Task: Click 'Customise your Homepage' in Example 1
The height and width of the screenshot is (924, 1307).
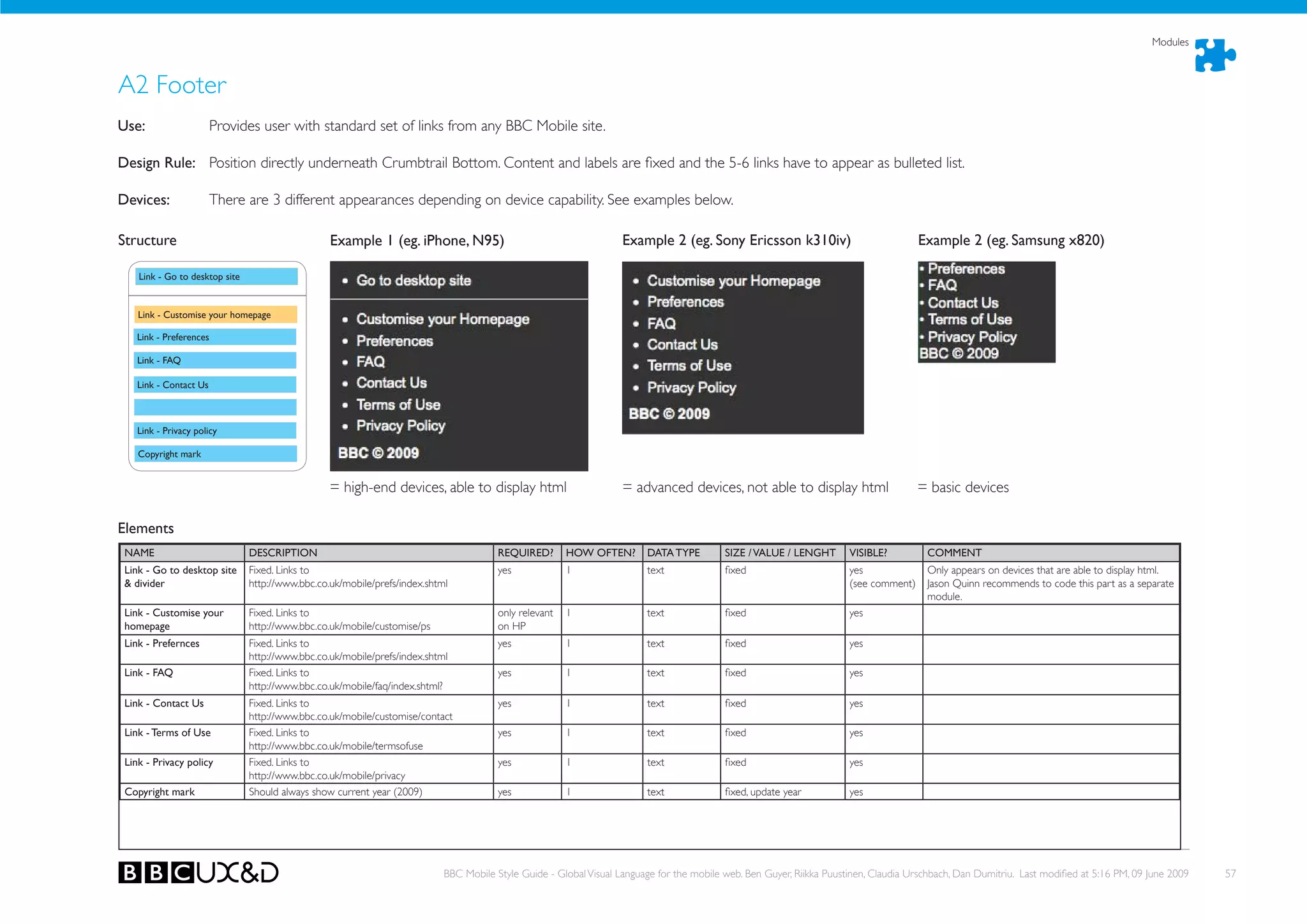Action: [x=442, y=319]
